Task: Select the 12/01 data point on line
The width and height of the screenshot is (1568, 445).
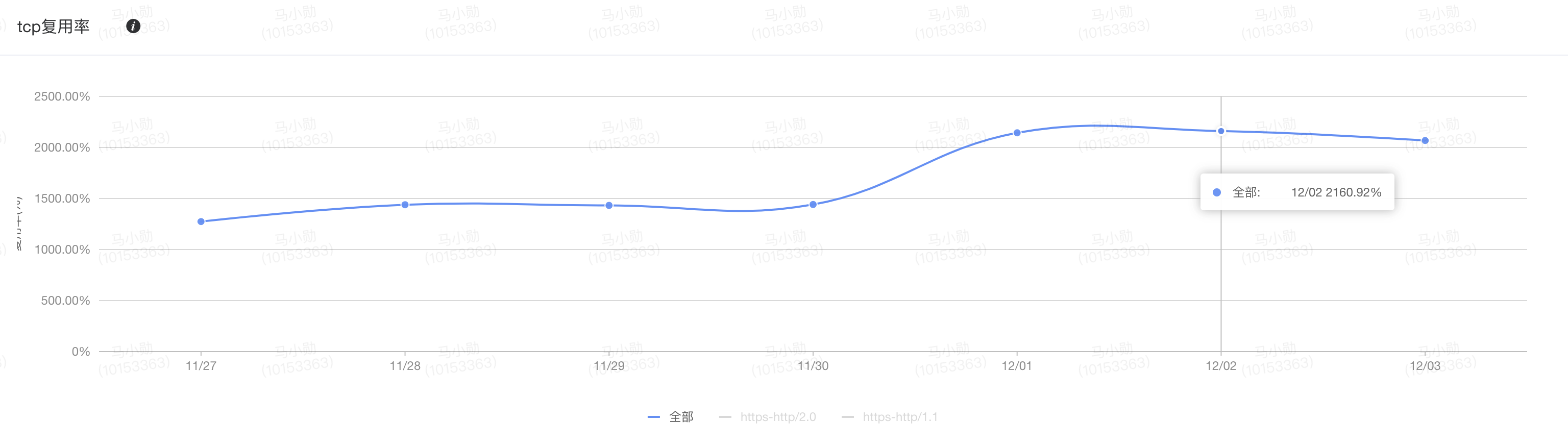Action: (x=1017, y=133)
